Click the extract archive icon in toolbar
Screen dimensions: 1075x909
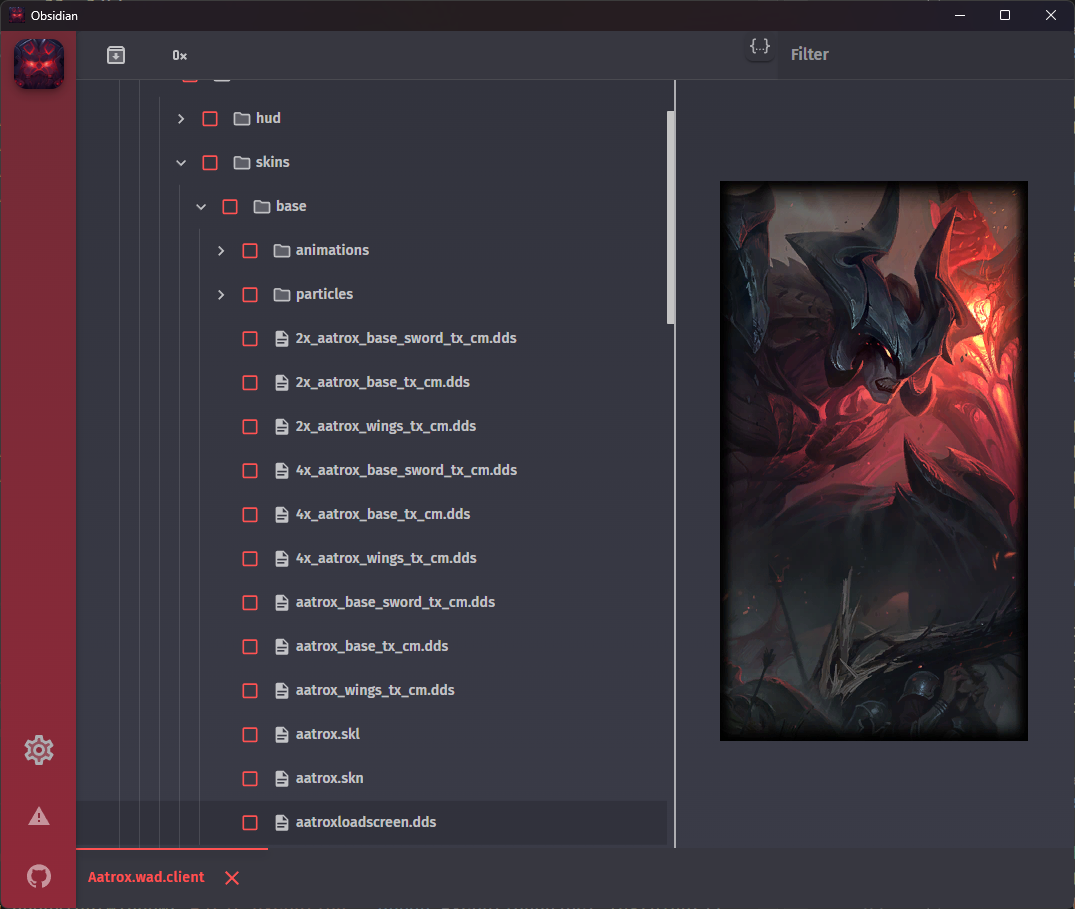(116, 55)
